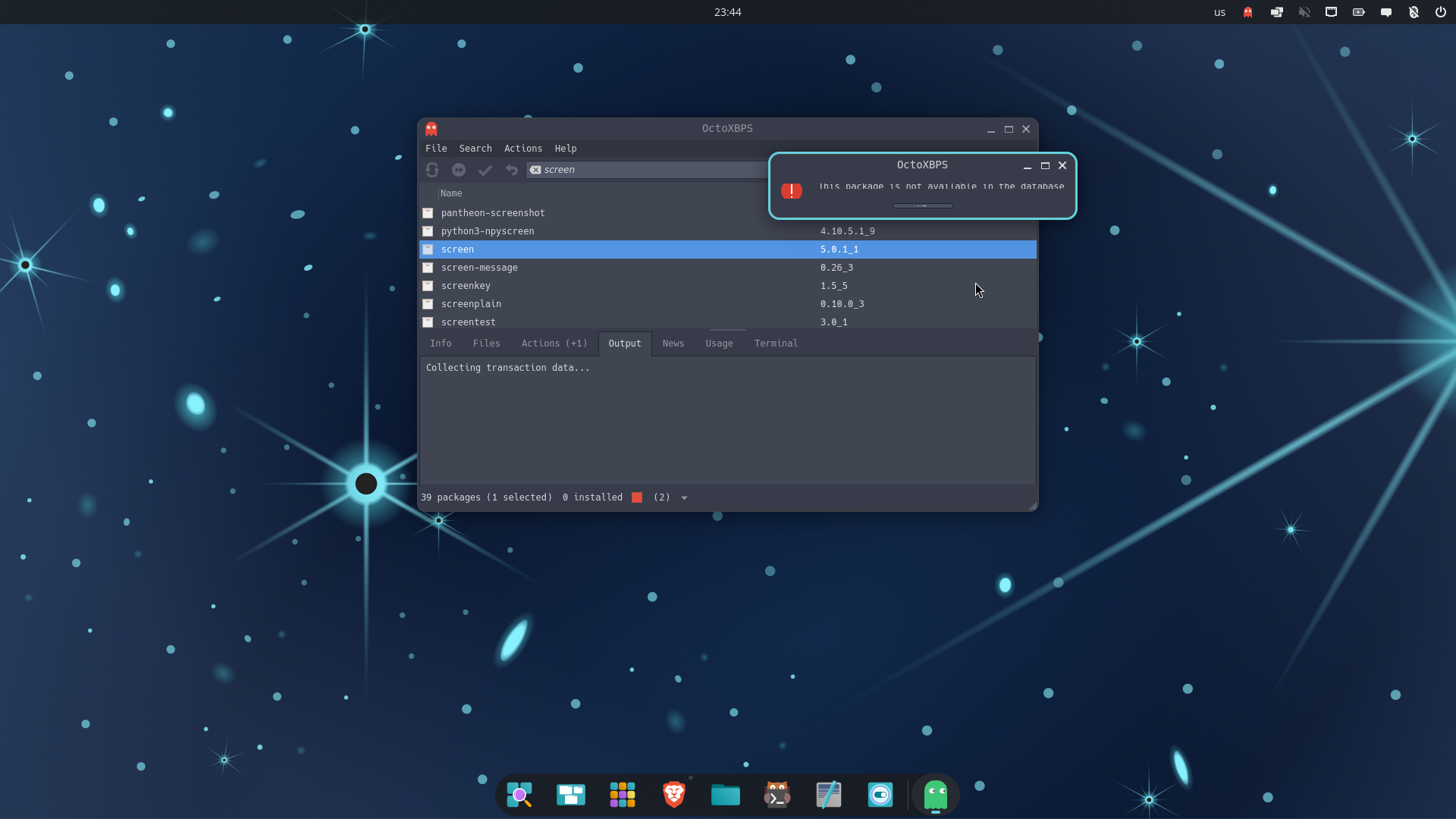Confirm the error dialog button

tap(922, 206)
